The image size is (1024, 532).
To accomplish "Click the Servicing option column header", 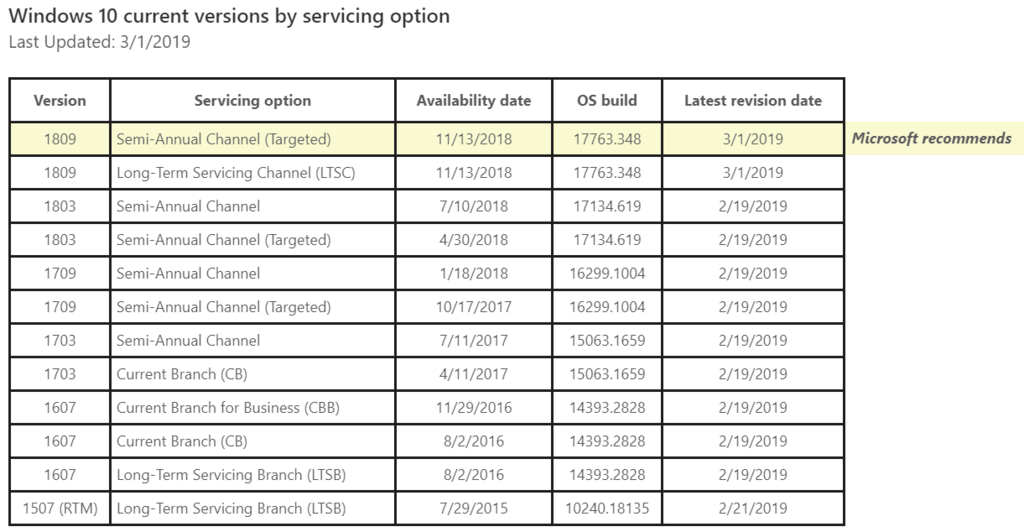I will coord(253,101).
